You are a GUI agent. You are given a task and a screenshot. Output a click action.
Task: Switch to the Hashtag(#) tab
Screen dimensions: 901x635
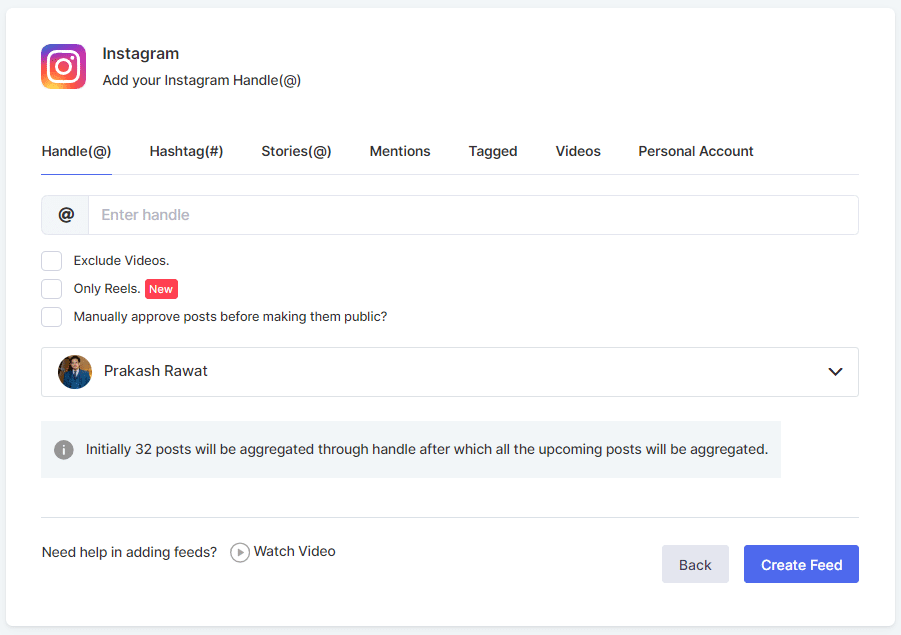[186, 152]
